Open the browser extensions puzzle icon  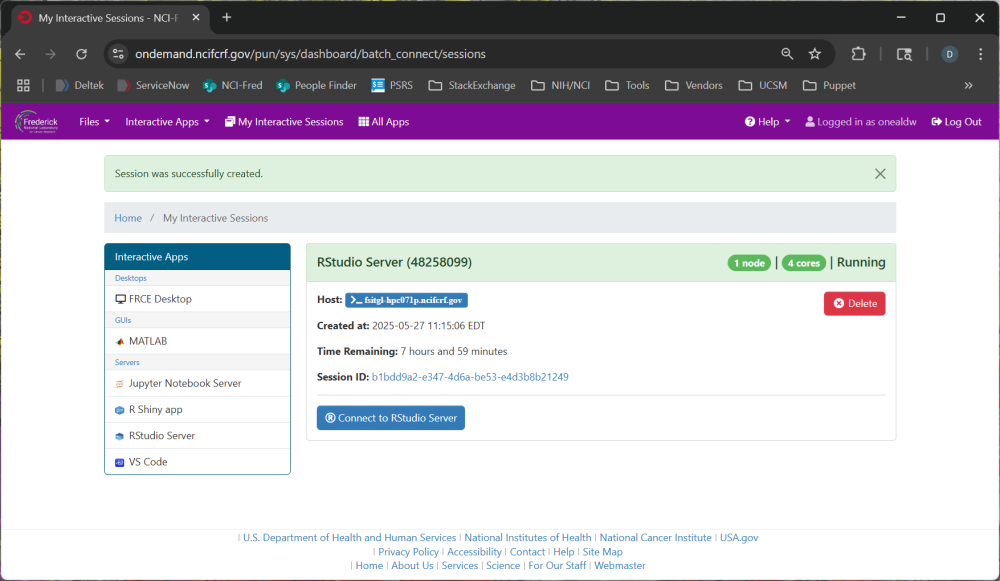point(858,54)
